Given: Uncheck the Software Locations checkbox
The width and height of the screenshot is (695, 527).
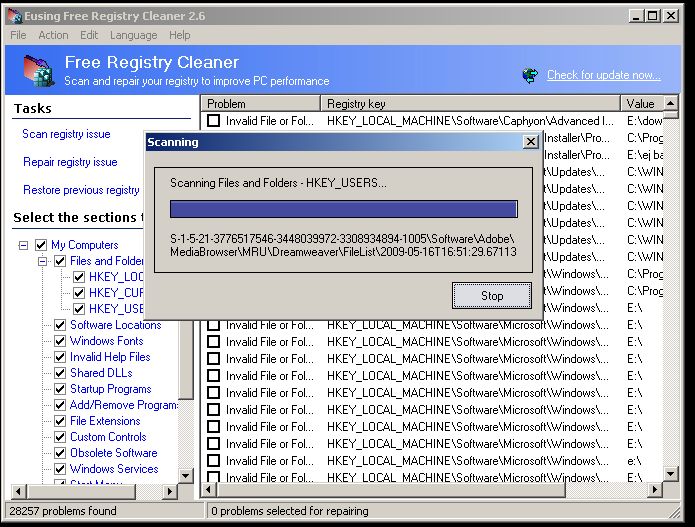Looking at the screenshot, I should tap(60, 325).
